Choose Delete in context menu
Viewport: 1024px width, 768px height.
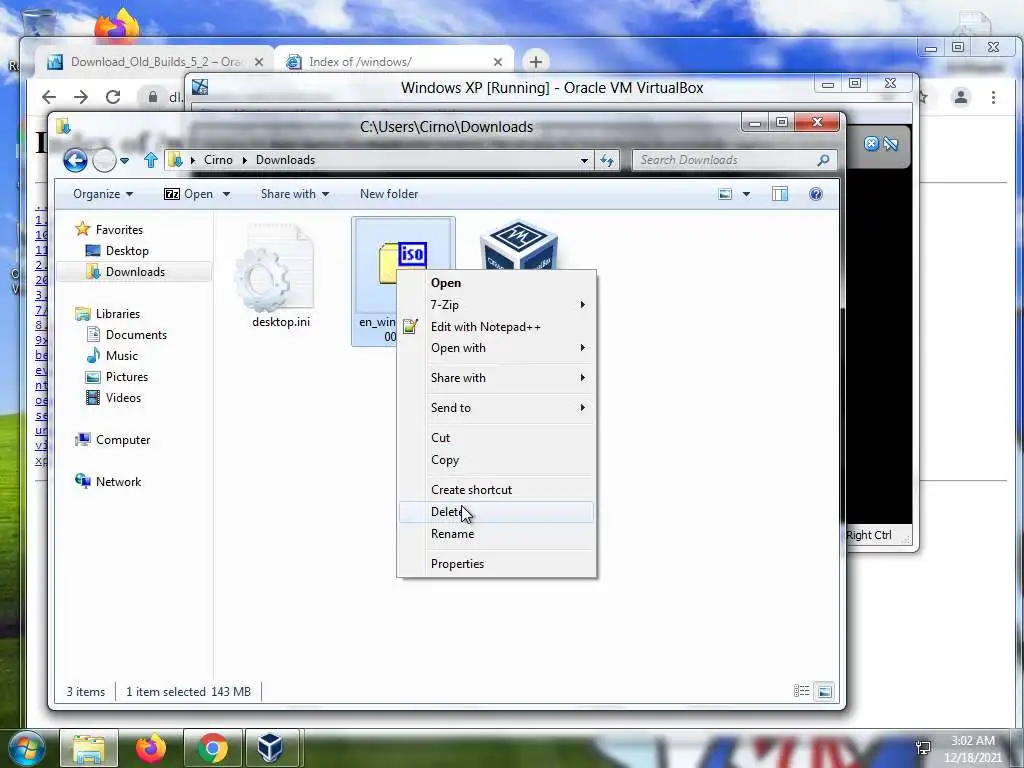[496, 512]
